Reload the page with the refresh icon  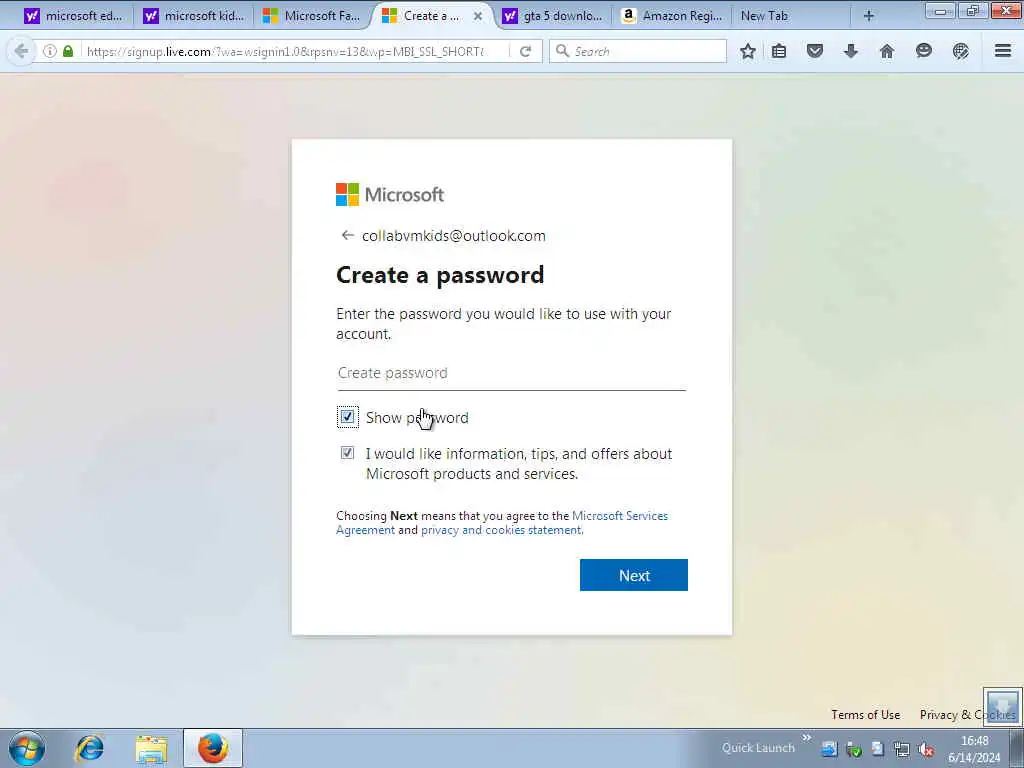pos(526,51)
